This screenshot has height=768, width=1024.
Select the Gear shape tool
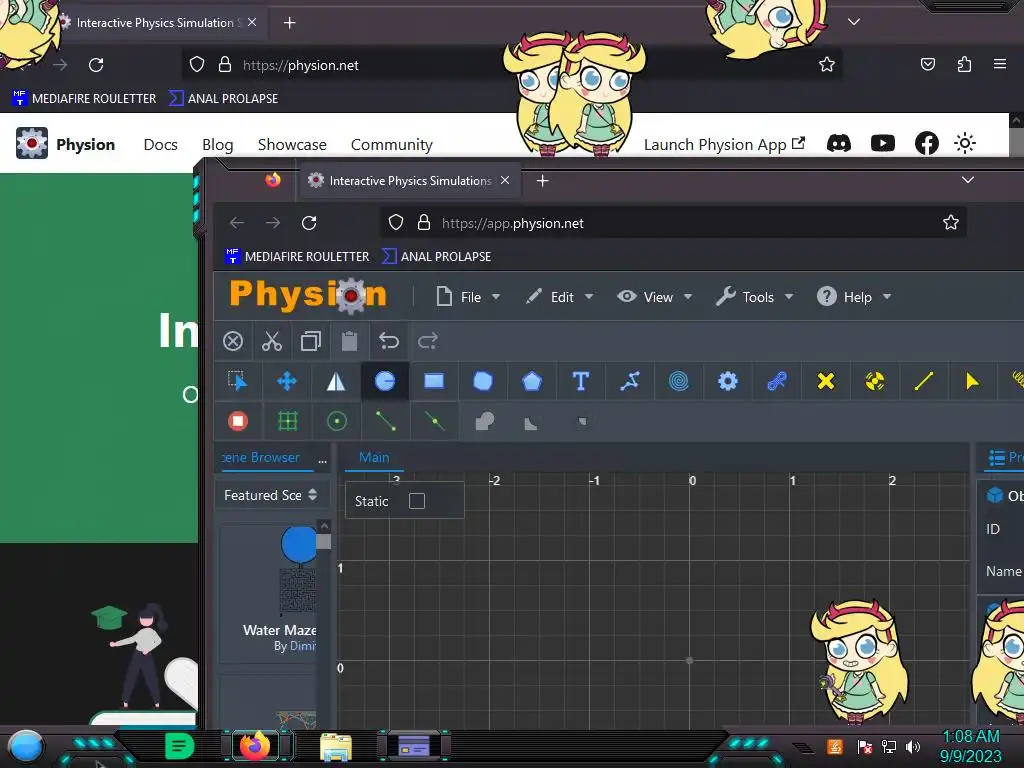coord(728,381)
